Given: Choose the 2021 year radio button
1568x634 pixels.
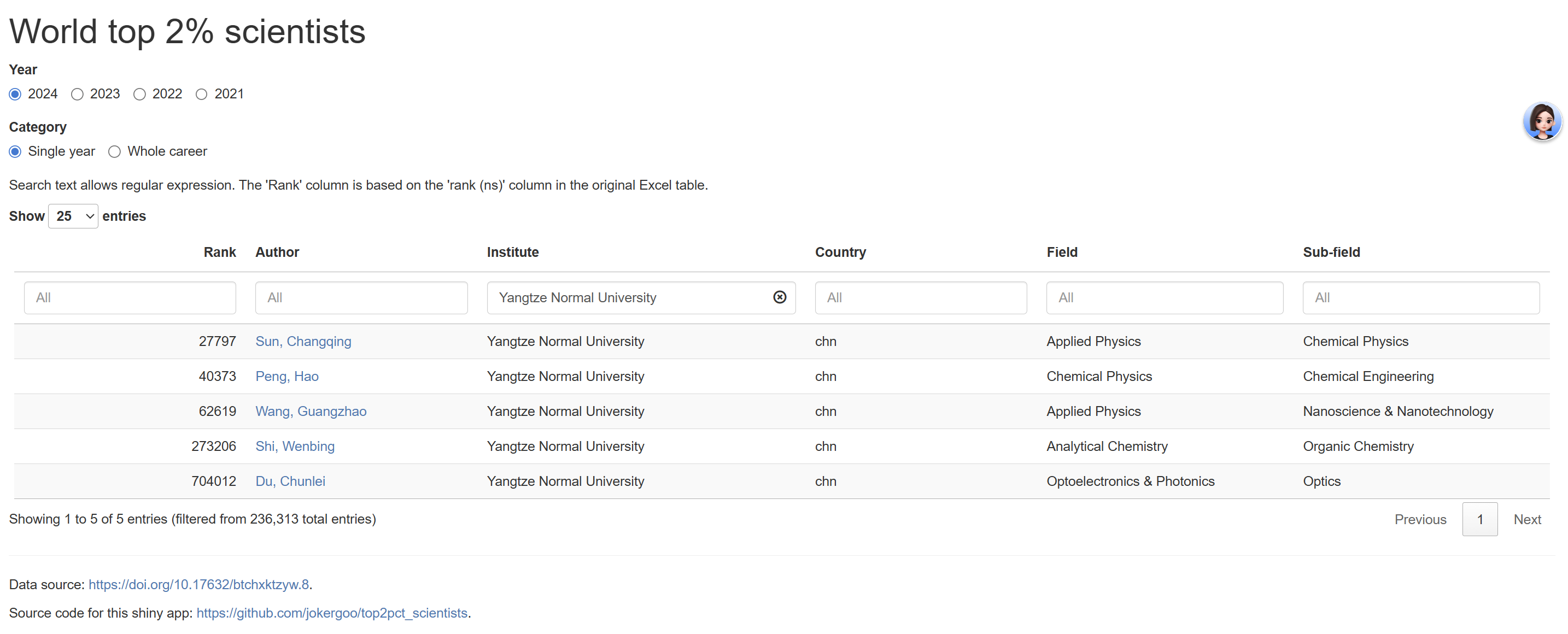Looking at the screenshot, I should click(x=202, y=95).
